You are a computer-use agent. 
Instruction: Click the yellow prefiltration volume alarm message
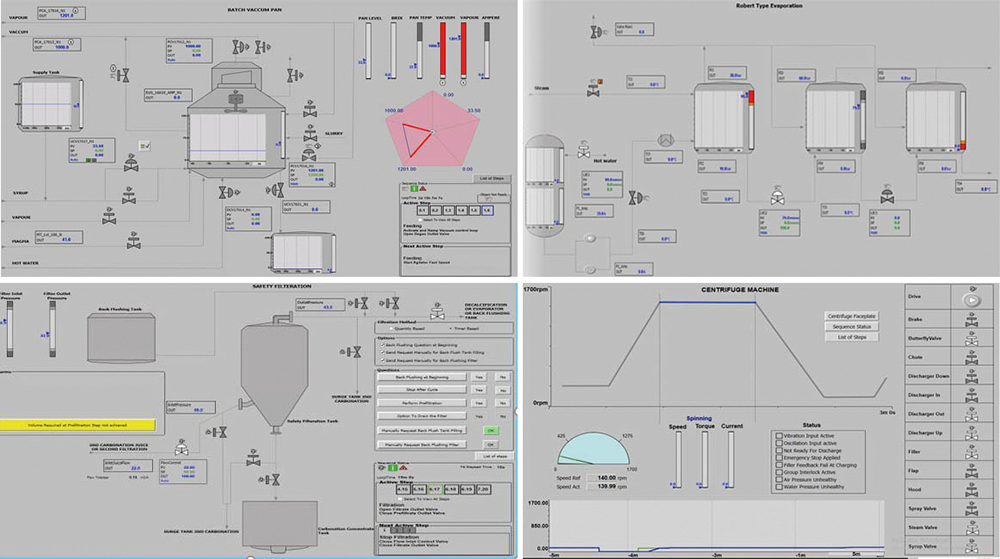77,425
